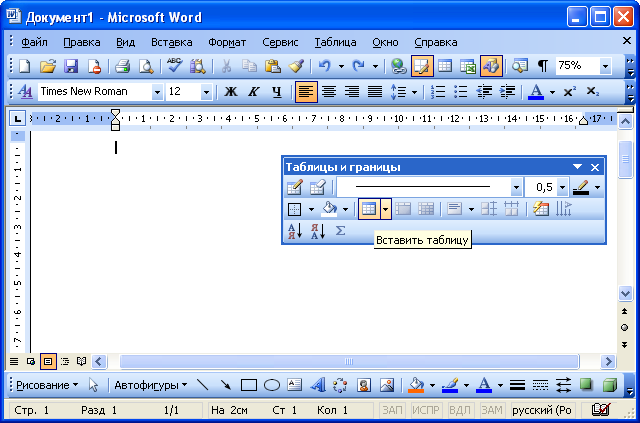Screen dimensions: 640x423
Task: Close Tables and Borders floating toolbar
Action: [595, 167]
